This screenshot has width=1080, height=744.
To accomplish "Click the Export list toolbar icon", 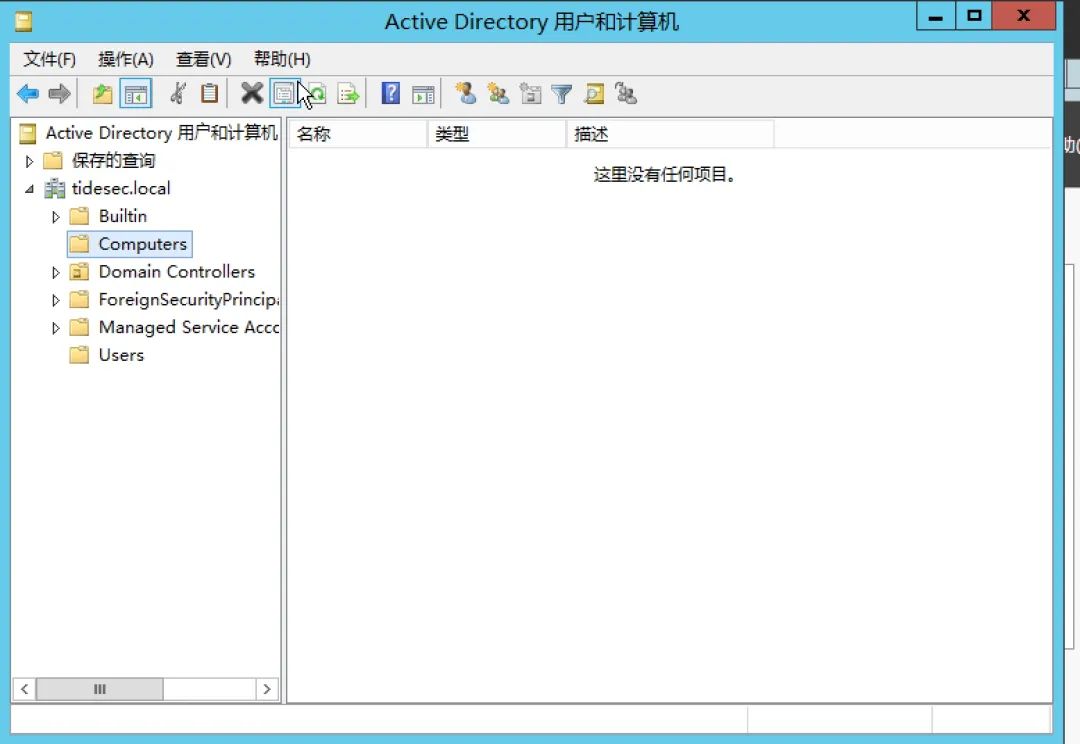I will tap(348, 94).
